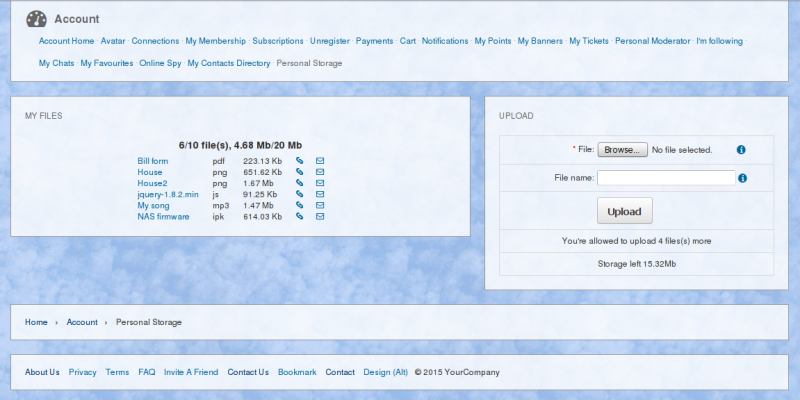Open Payments page

point(374,41)
